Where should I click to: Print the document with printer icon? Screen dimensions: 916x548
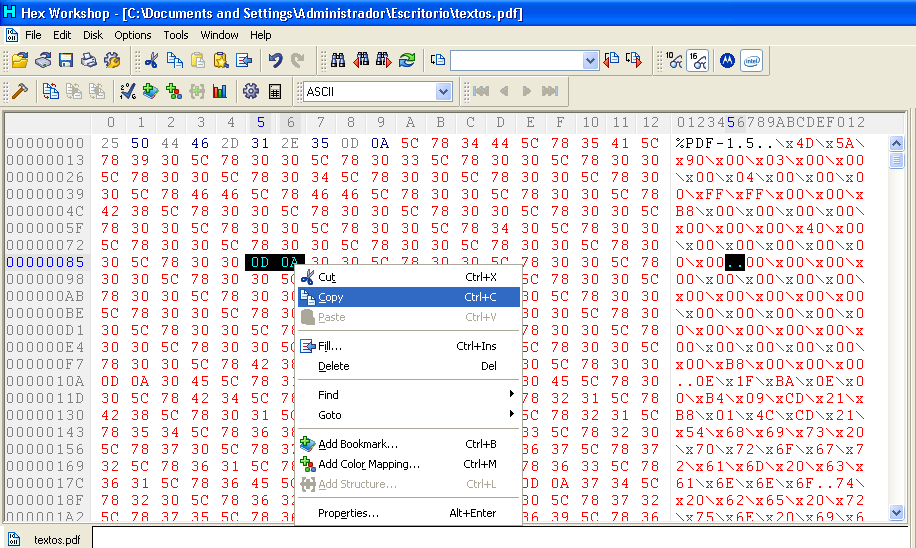pos(89,60)
